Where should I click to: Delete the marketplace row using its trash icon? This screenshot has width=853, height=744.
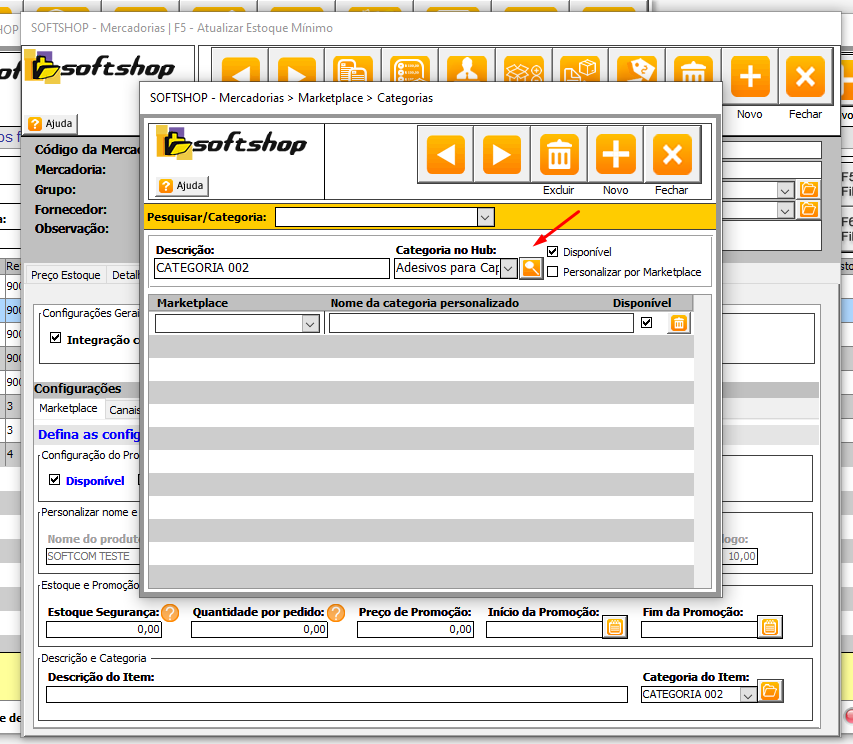(x=678, y=323)
